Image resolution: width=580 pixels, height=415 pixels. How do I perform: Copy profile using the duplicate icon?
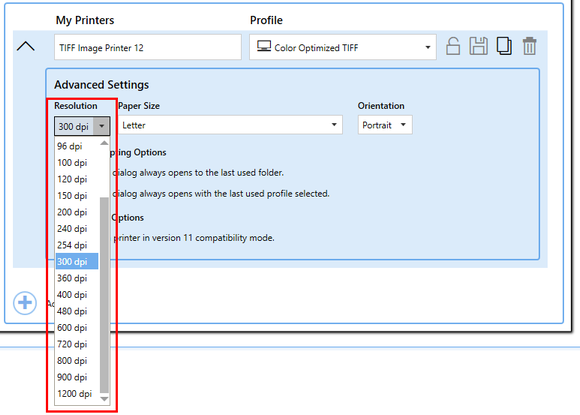click(504, 46)
